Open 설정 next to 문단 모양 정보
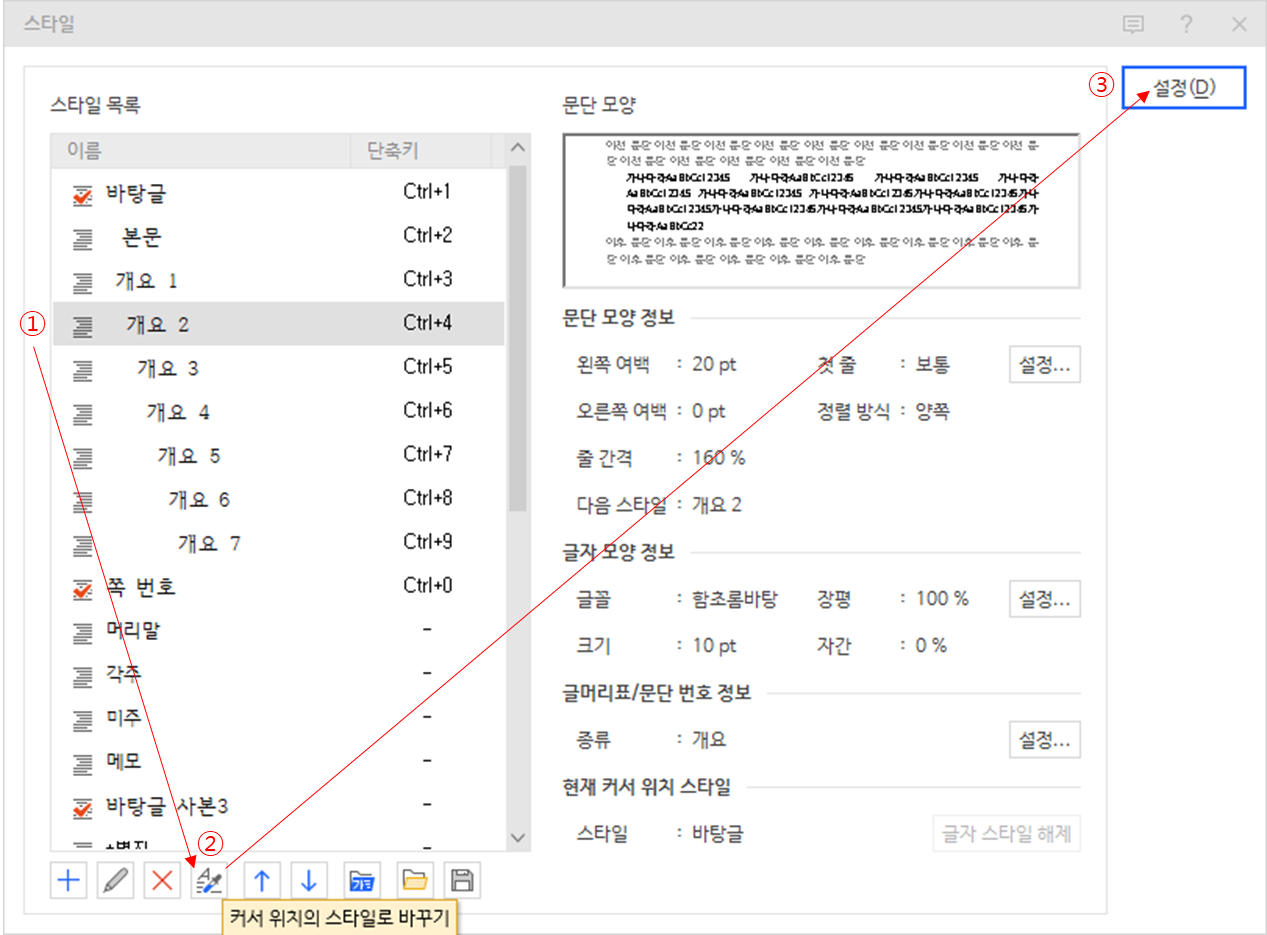Image resolution: width=1267 pixels, height=935 pixels. pos(1044,364)
